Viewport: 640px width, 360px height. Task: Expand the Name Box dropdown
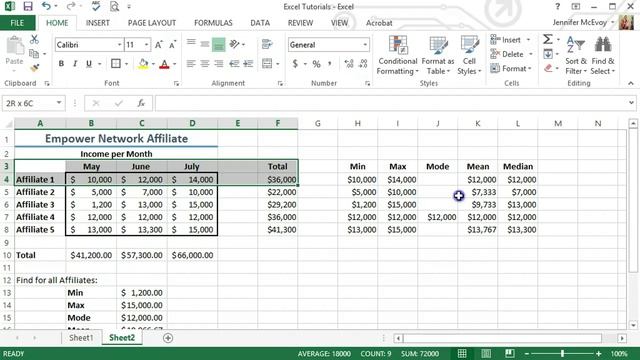click(59, 103)
